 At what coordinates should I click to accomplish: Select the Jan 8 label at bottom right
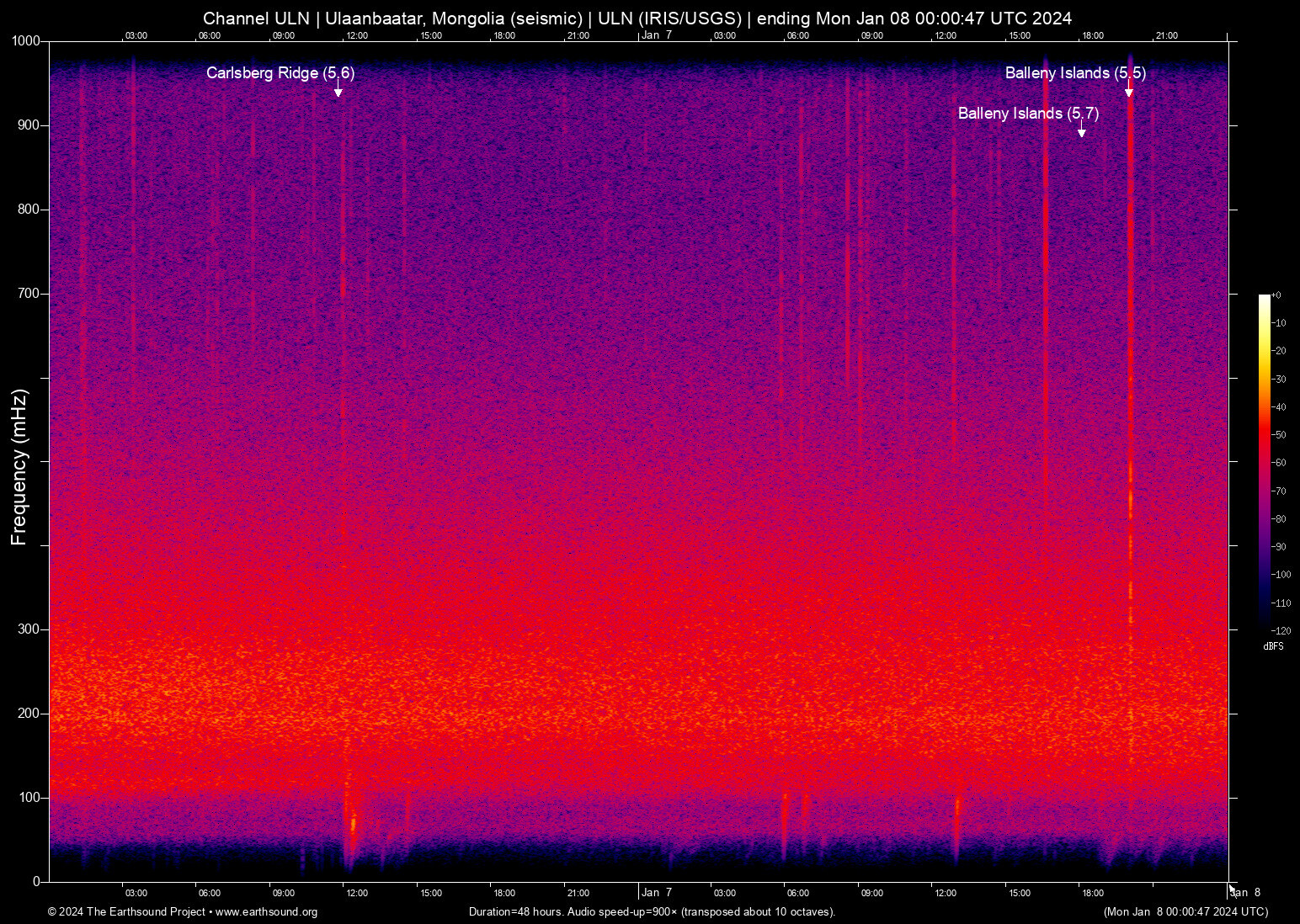pyautogui.click(x=1247, y=892)
